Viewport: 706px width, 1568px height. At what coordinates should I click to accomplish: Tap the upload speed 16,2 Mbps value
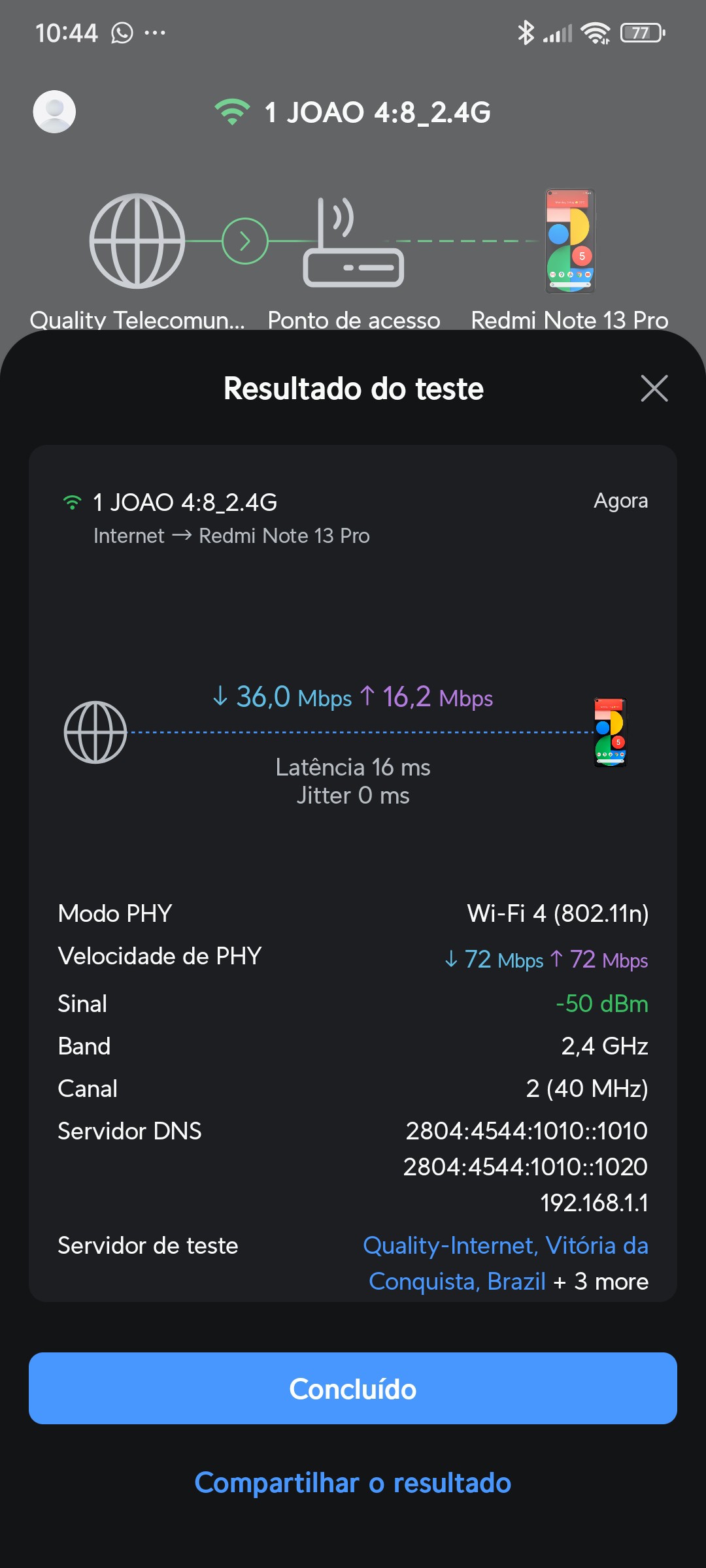coord(427,697)
